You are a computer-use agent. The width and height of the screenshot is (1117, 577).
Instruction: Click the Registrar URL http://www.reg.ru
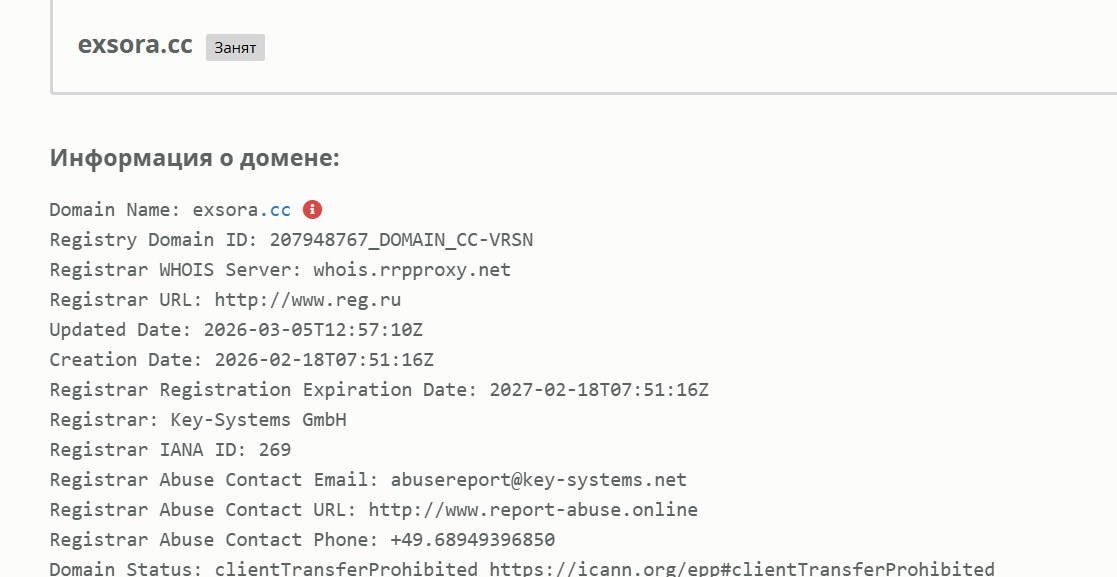click(308, 300)
